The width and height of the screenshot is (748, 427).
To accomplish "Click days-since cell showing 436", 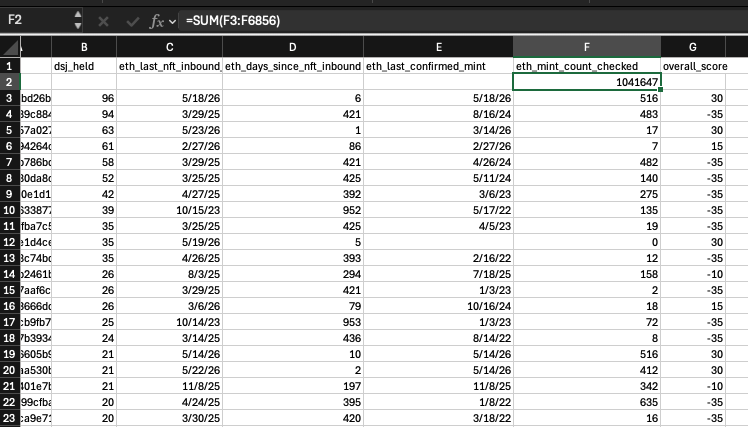I will pyautogui.click(x=293, y=338).
